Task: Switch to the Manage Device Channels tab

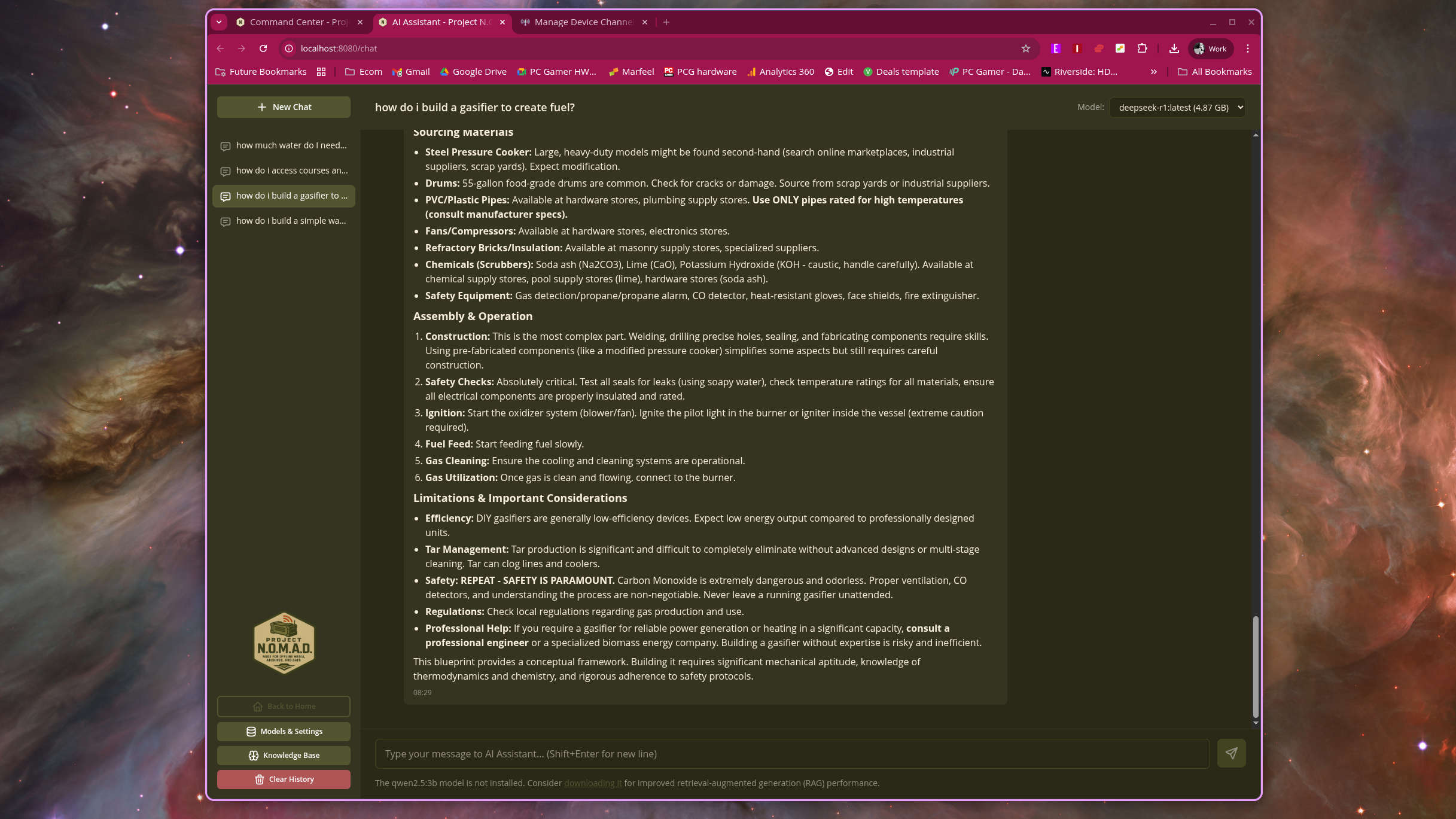Action: pyautogui.click(x=577, y=22)
